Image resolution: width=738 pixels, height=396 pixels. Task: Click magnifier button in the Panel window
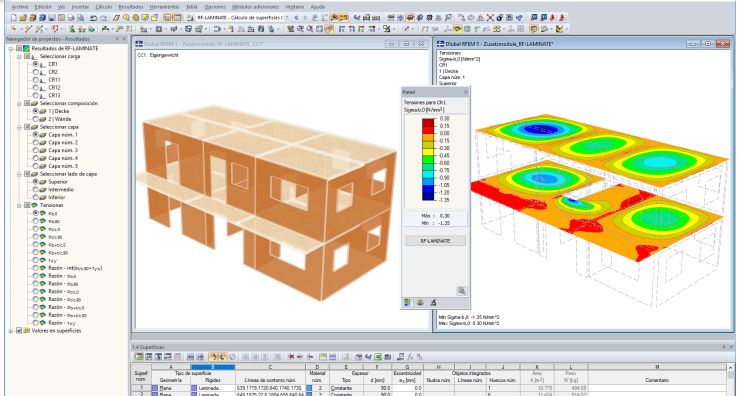click(x=461, y=291)
